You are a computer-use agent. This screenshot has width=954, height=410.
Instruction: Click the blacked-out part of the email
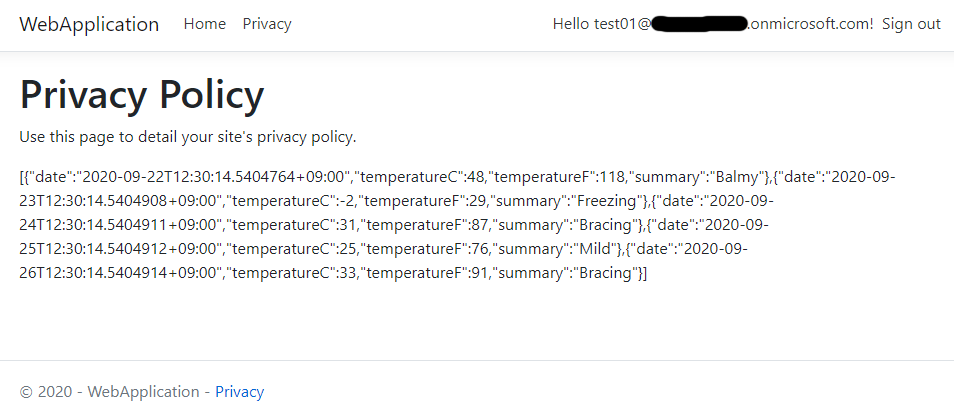point(699,24)
